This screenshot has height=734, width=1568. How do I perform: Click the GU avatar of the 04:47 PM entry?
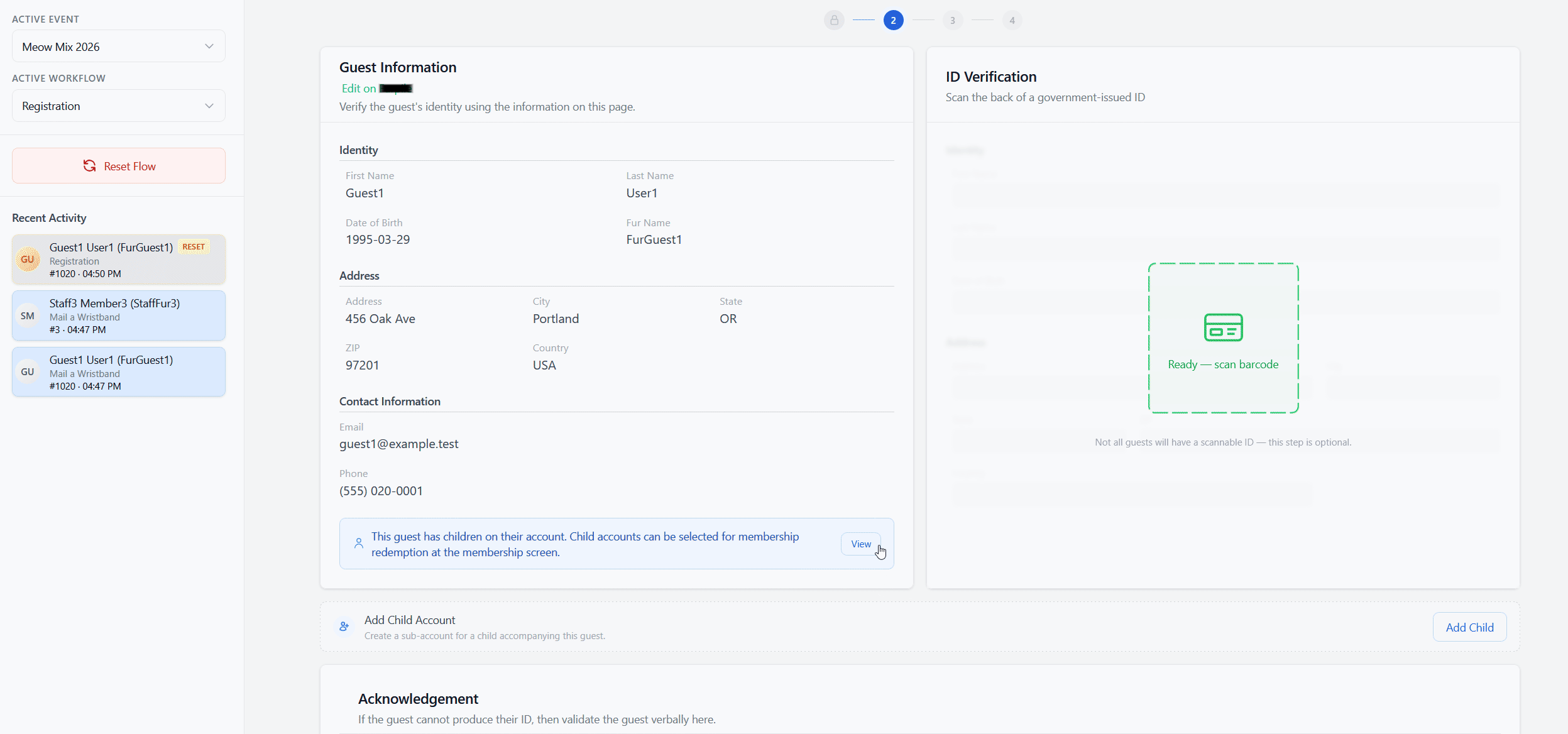click(28, 372)
